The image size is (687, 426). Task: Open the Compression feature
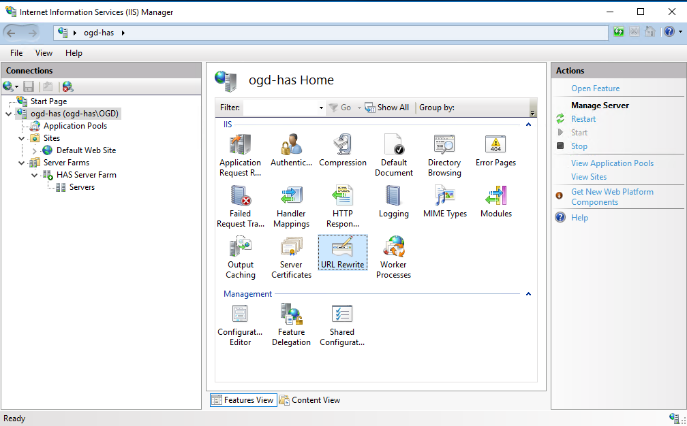342,150
